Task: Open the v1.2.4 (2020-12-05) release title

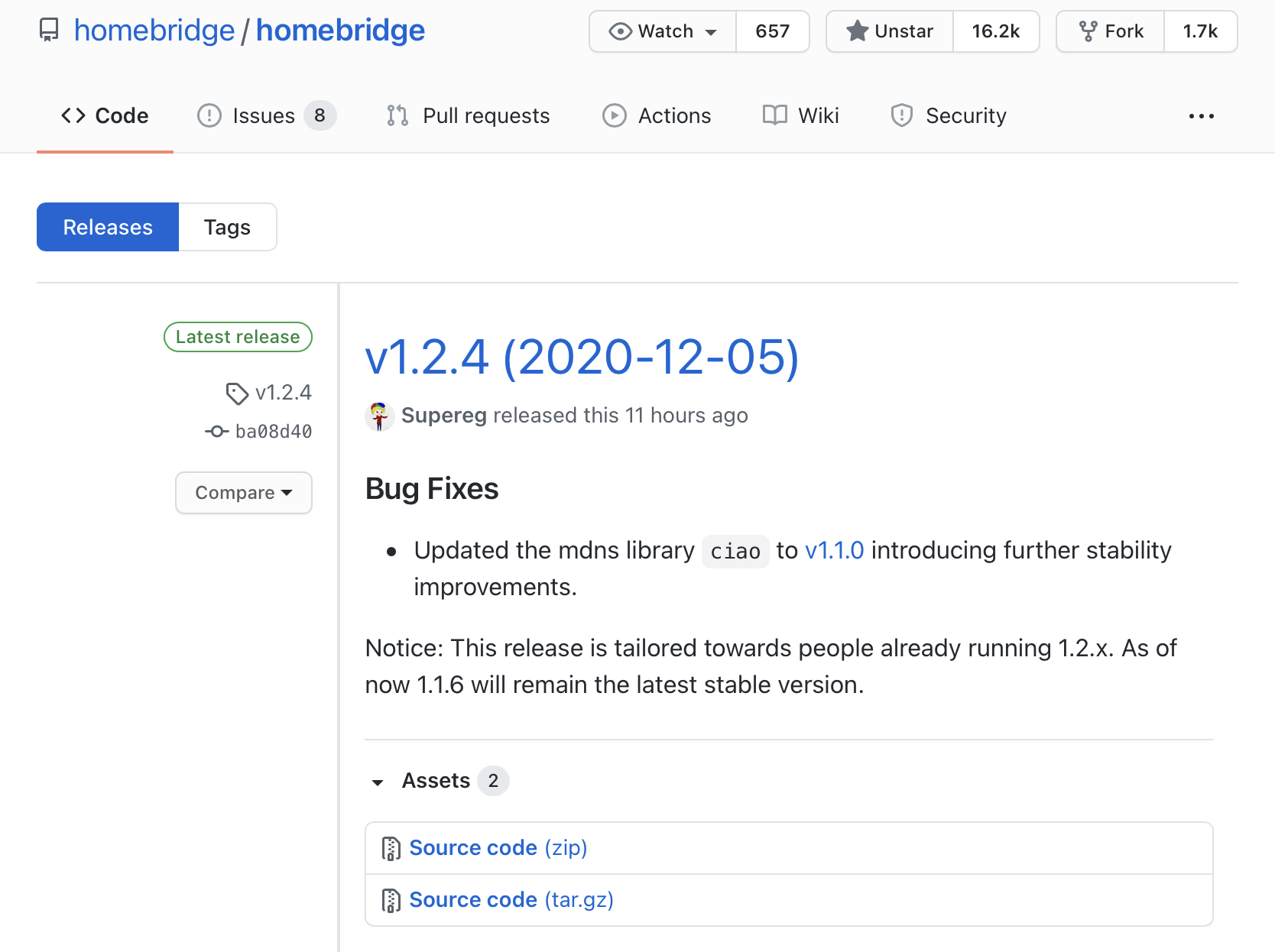Action: (582, 357)
